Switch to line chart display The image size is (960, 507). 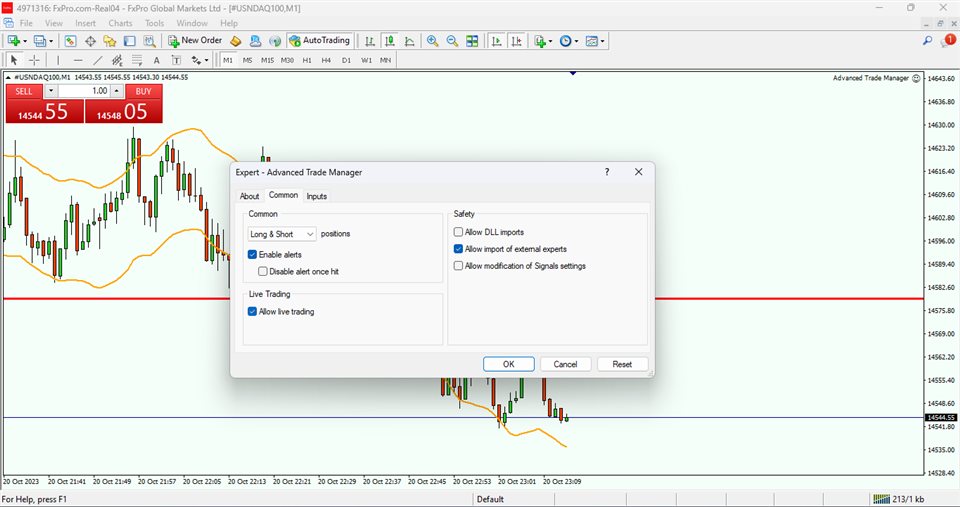point(410,41)
